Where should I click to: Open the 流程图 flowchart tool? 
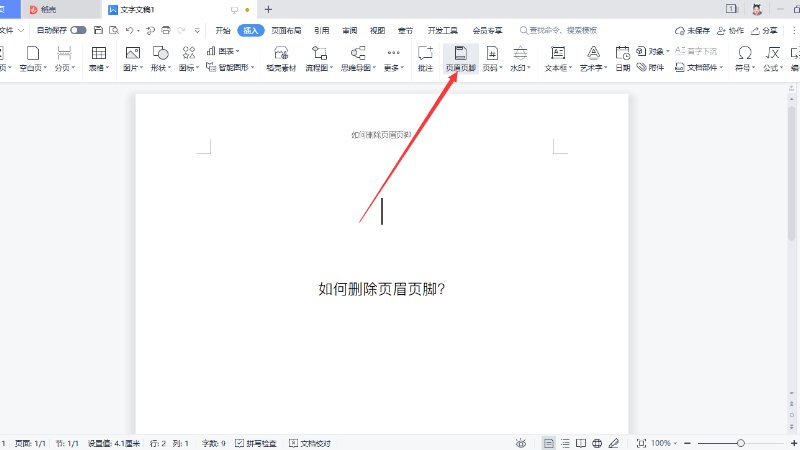[319, 58]
